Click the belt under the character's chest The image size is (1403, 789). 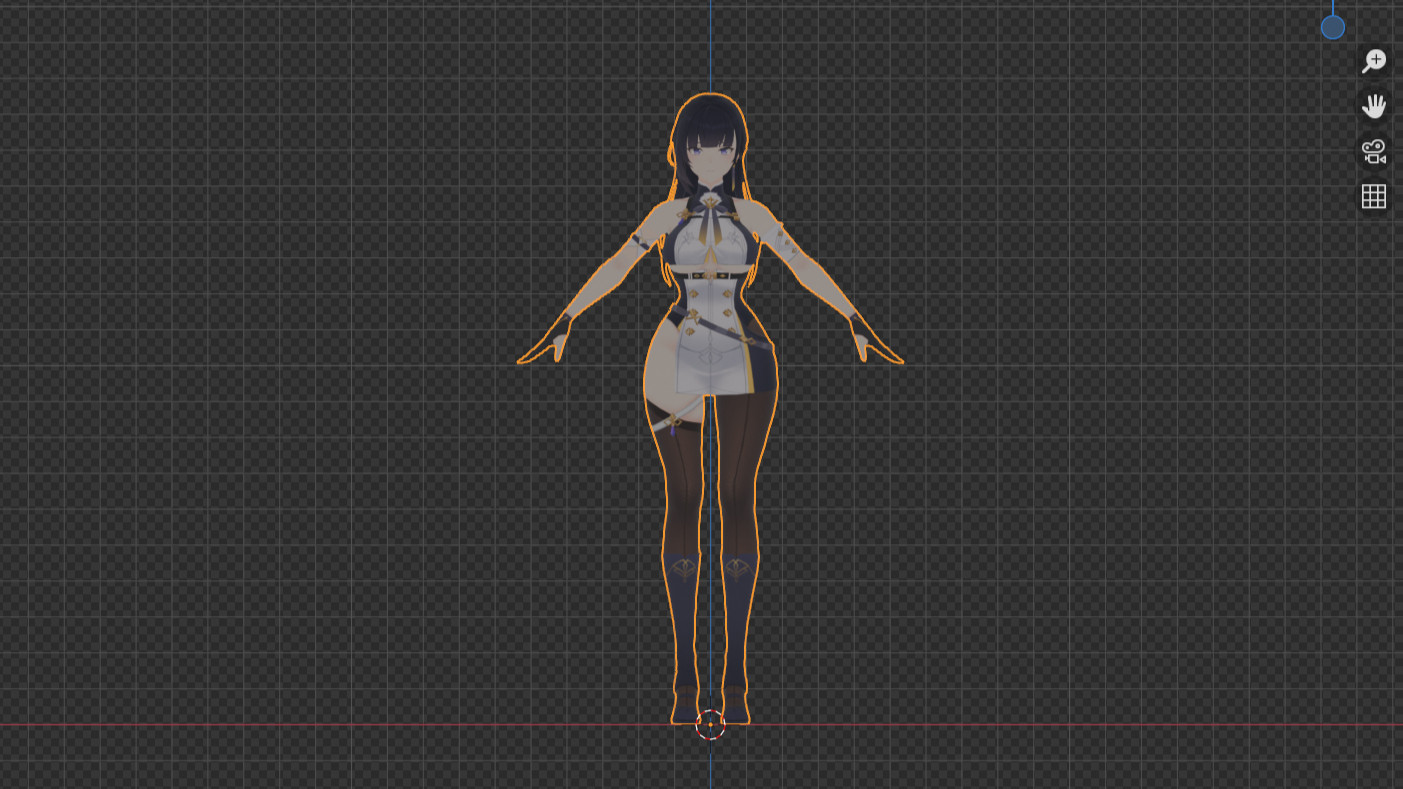pyautogui.click(x=710, y=275)
